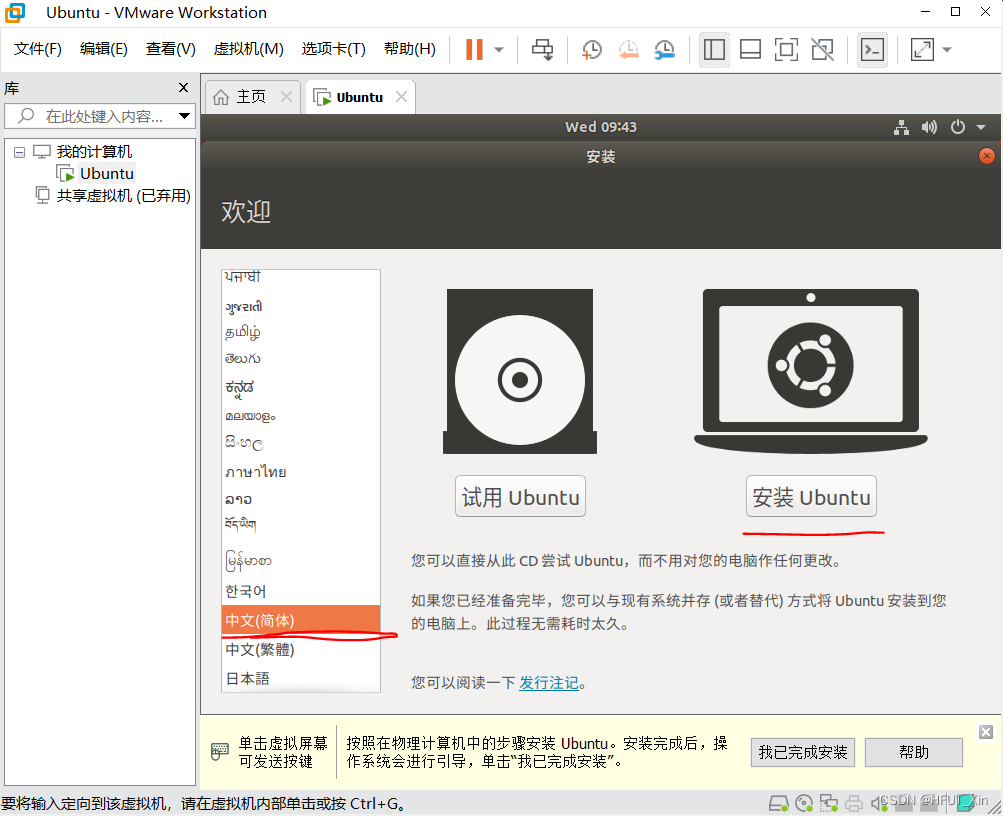Open the 帮助(H) menu
Viewport: 1003px width, 816px height.
[409, 49]
